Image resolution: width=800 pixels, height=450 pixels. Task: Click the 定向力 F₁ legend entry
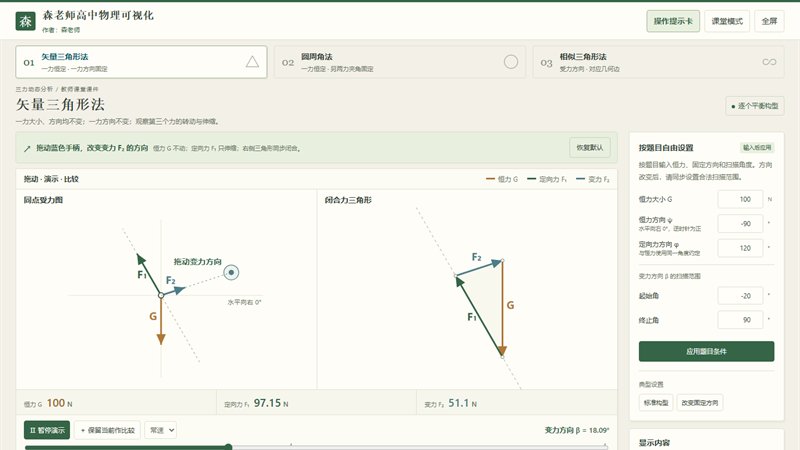[x=547, y=179]
